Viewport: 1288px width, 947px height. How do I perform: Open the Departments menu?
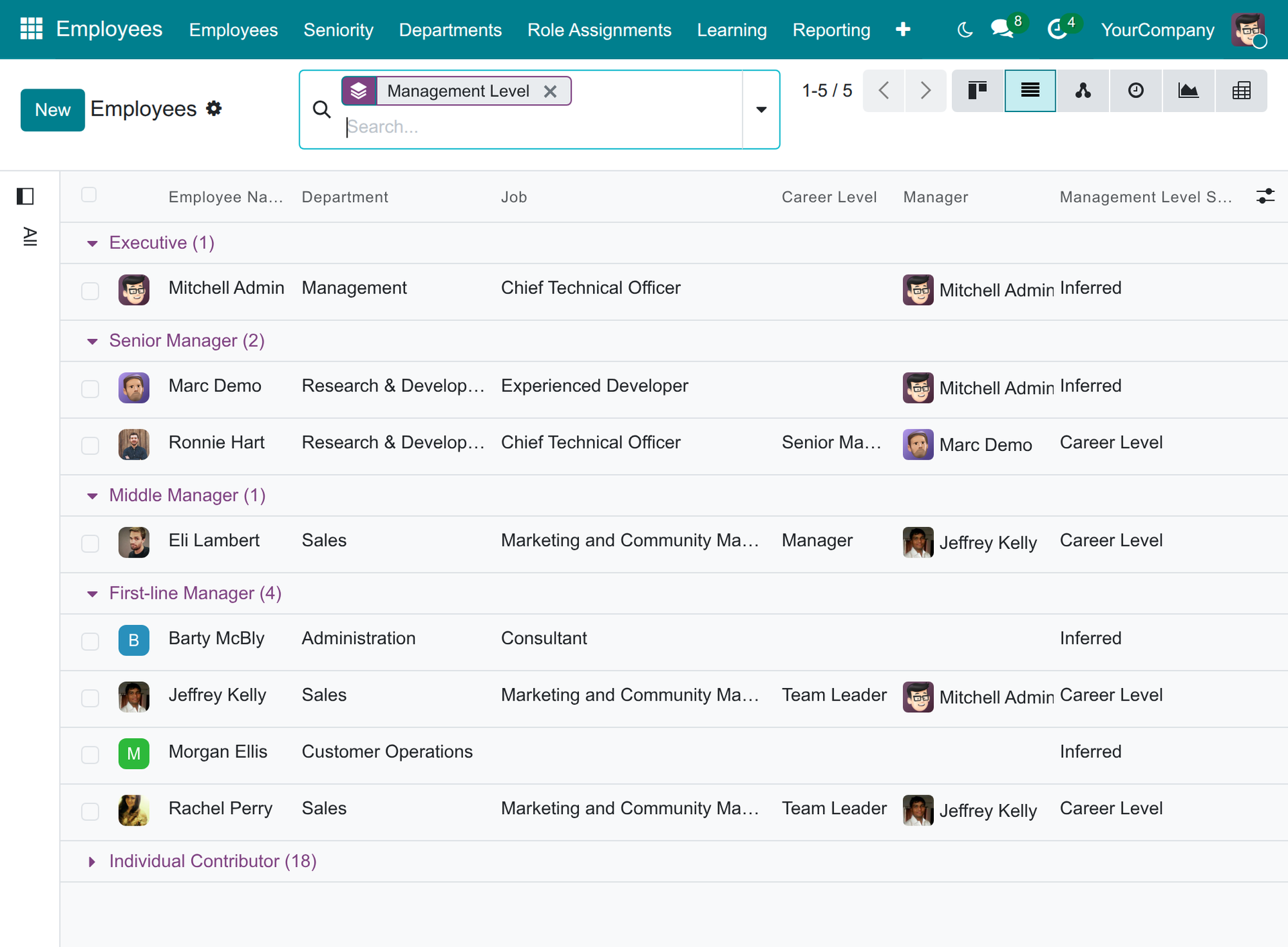(450, 30)
